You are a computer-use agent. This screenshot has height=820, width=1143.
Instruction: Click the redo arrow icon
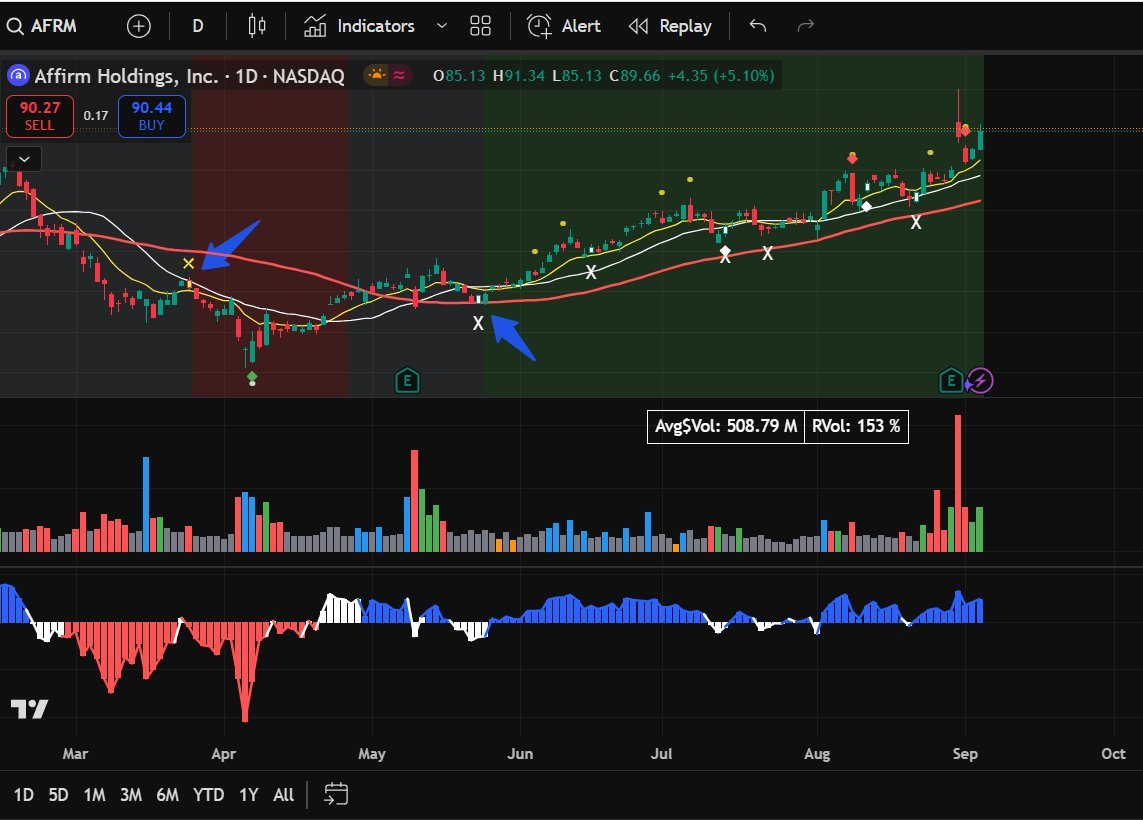[805, 26]
